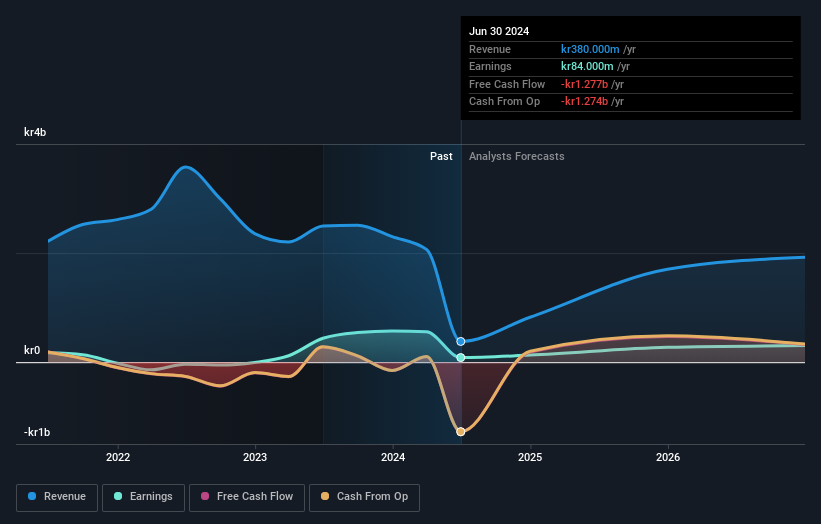Image resolution: width=821 pixels, height=524 pixels.
Task: Click the -kr1b y-axis label
Action: 37,432
